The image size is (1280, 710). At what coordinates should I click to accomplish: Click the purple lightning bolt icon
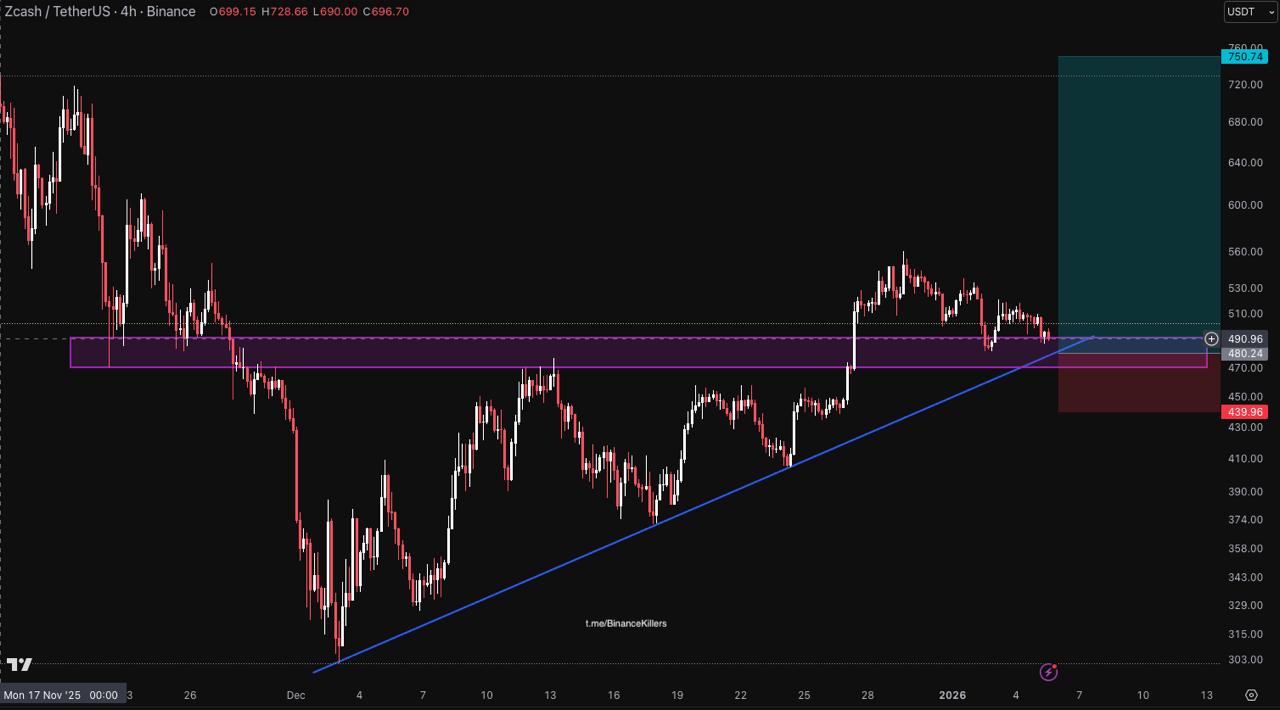coord(1048,672)
